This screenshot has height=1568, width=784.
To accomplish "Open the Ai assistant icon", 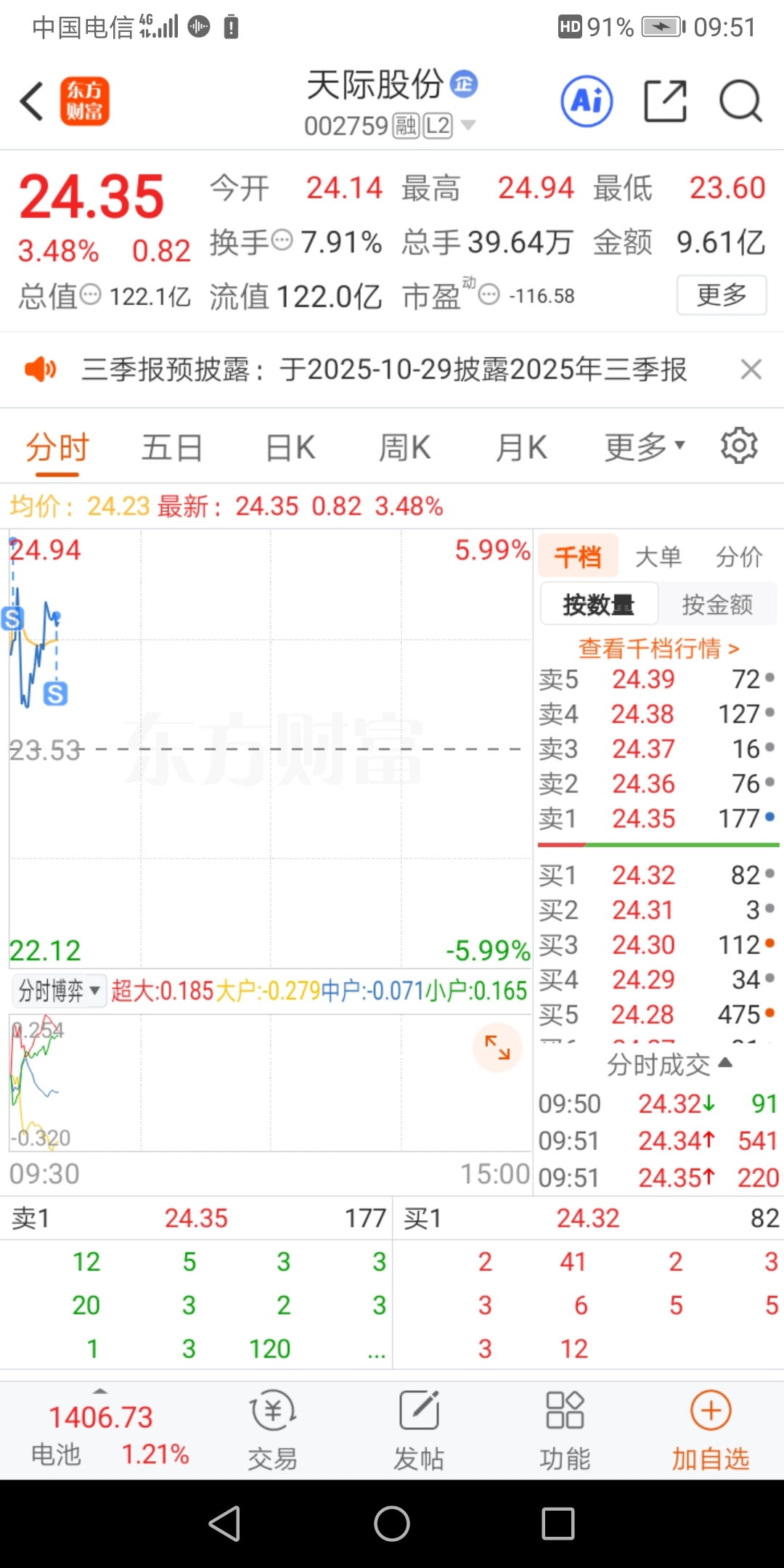I will point(587,101).
